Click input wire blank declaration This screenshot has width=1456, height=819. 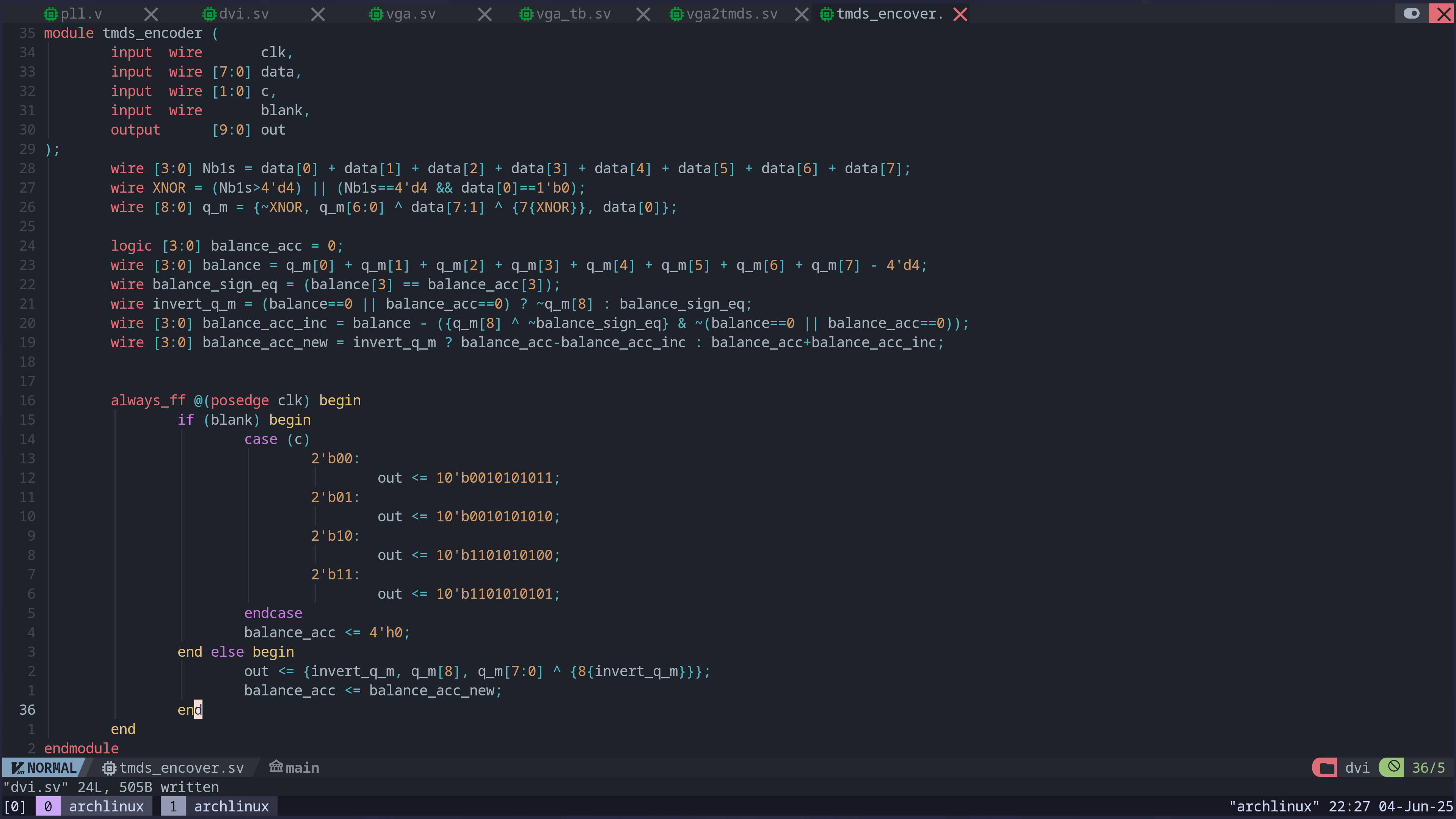coord(210,111)
